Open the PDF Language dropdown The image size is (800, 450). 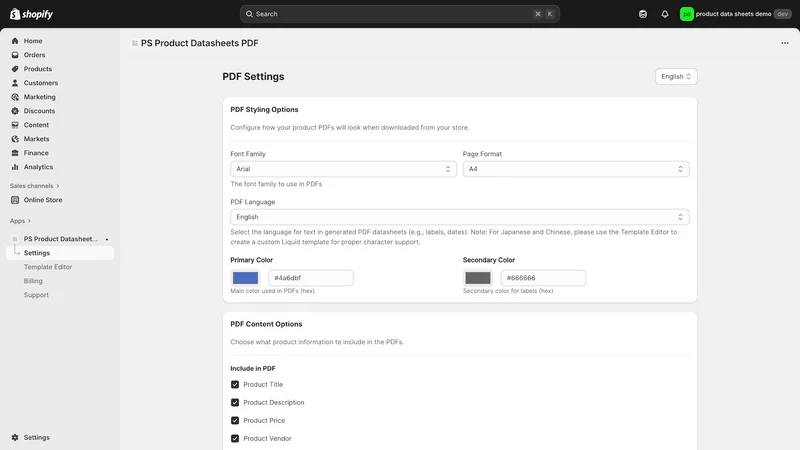[x=460, y=217]
